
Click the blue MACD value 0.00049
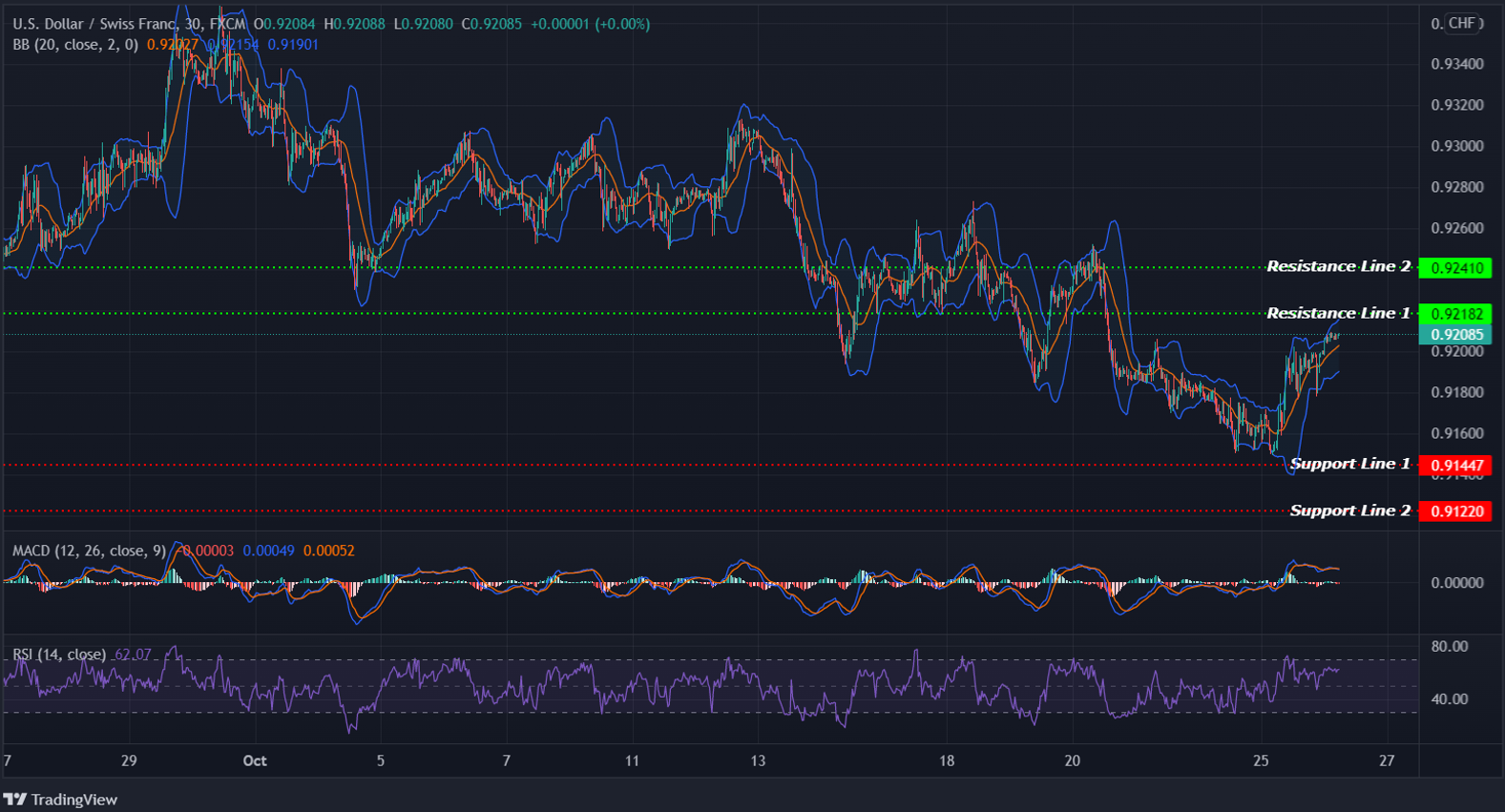[x=268, y=551]
